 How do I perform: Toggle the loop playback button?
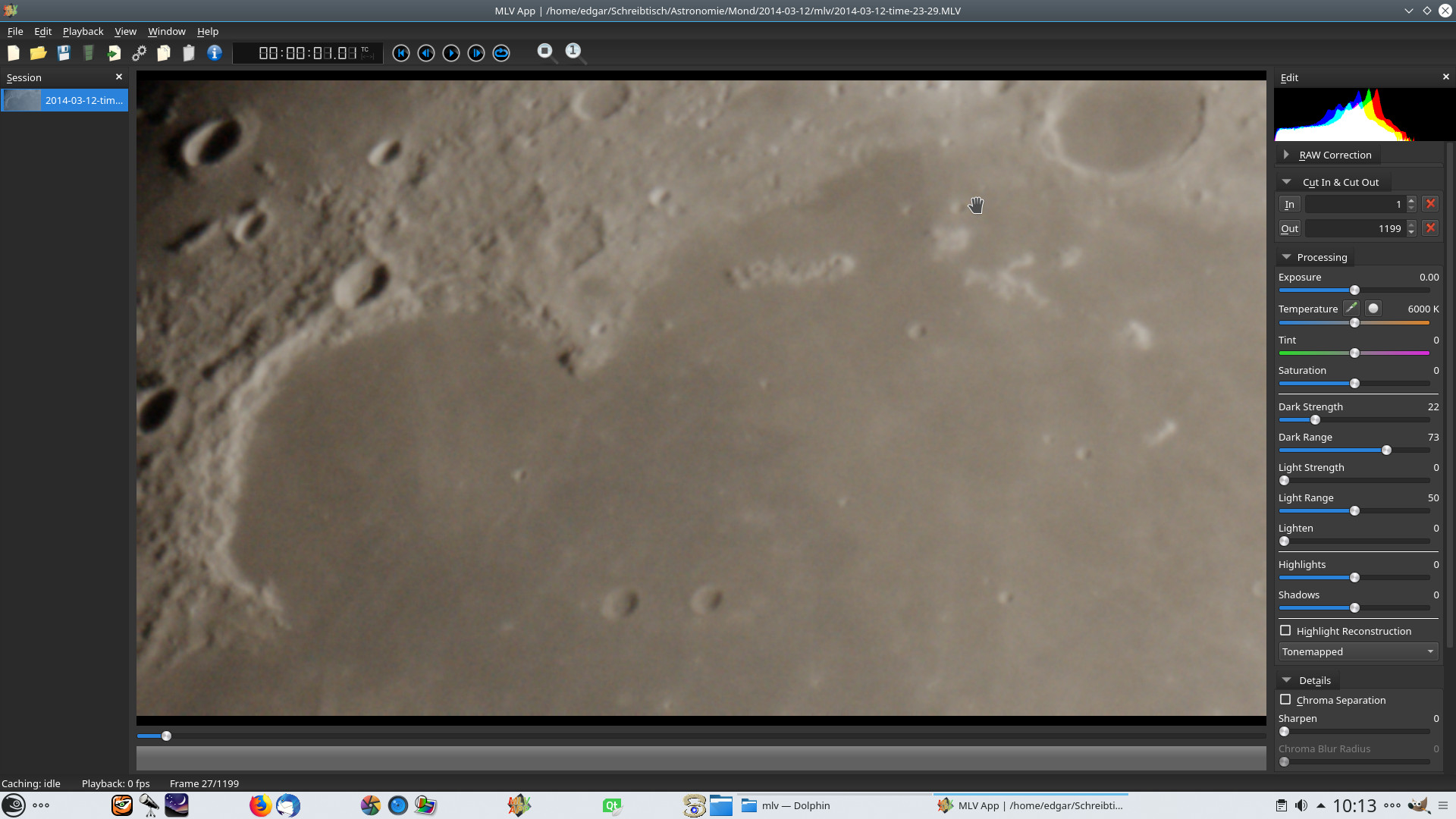point(501,53)
